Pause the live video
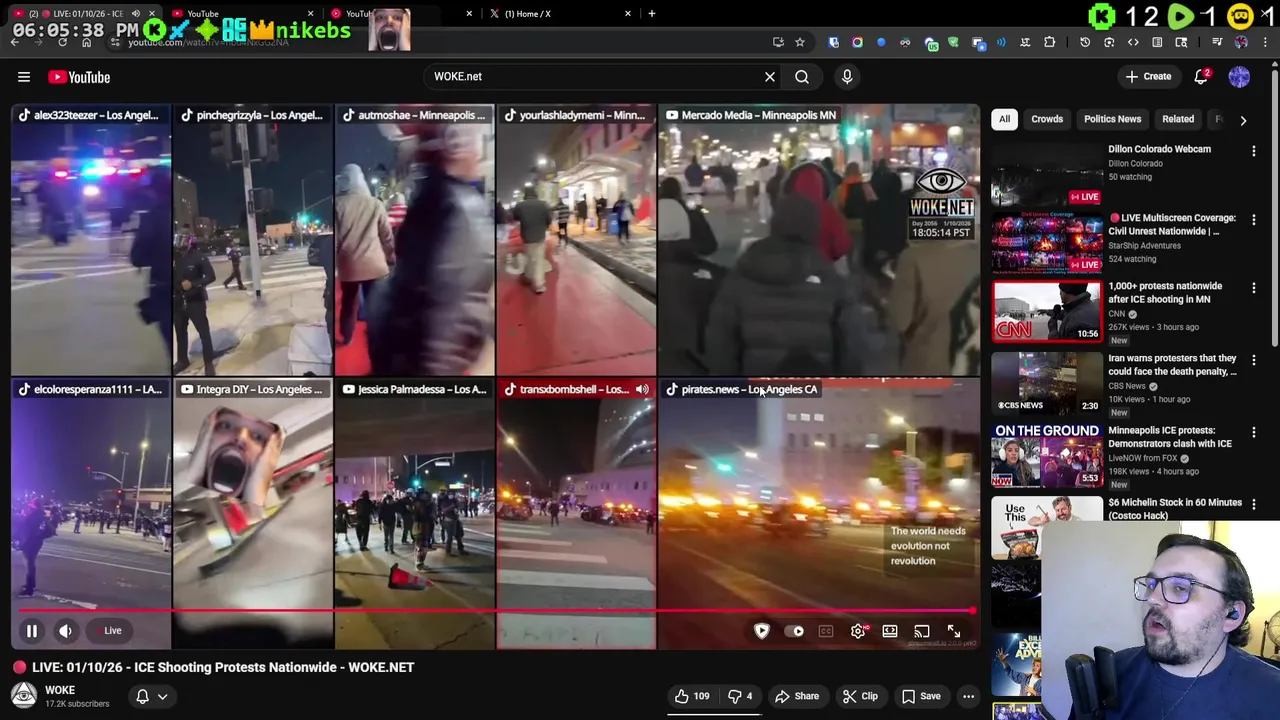This screenshot has height=720, width=1280. pyautogui.click(x=31, y=631)
